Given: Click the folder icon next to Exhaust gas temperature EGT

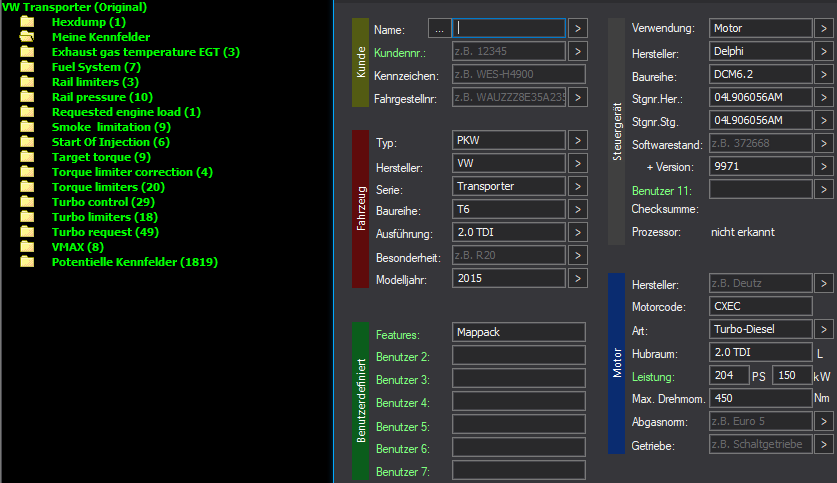Looking at the screenshot, I should [27, 52].
